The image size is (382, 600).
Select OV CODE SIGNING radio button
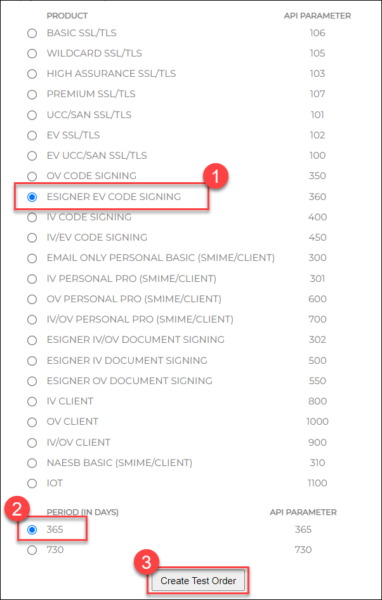[x=32, y=176]
